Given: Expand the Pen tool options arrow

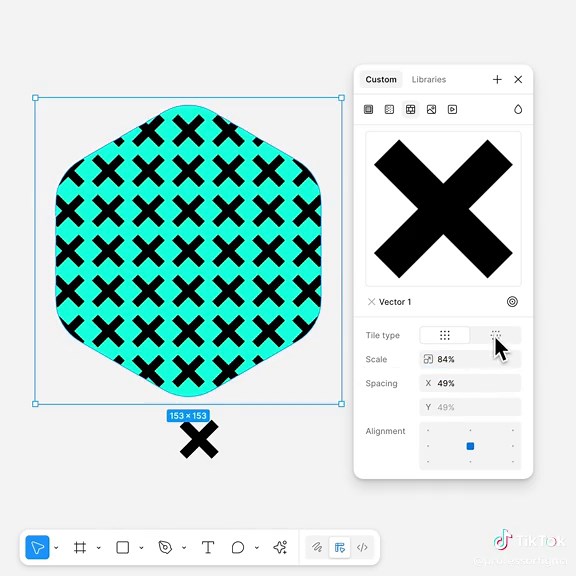Looking at the screenshot, I should pyautogui.click(x=184, y=548).
